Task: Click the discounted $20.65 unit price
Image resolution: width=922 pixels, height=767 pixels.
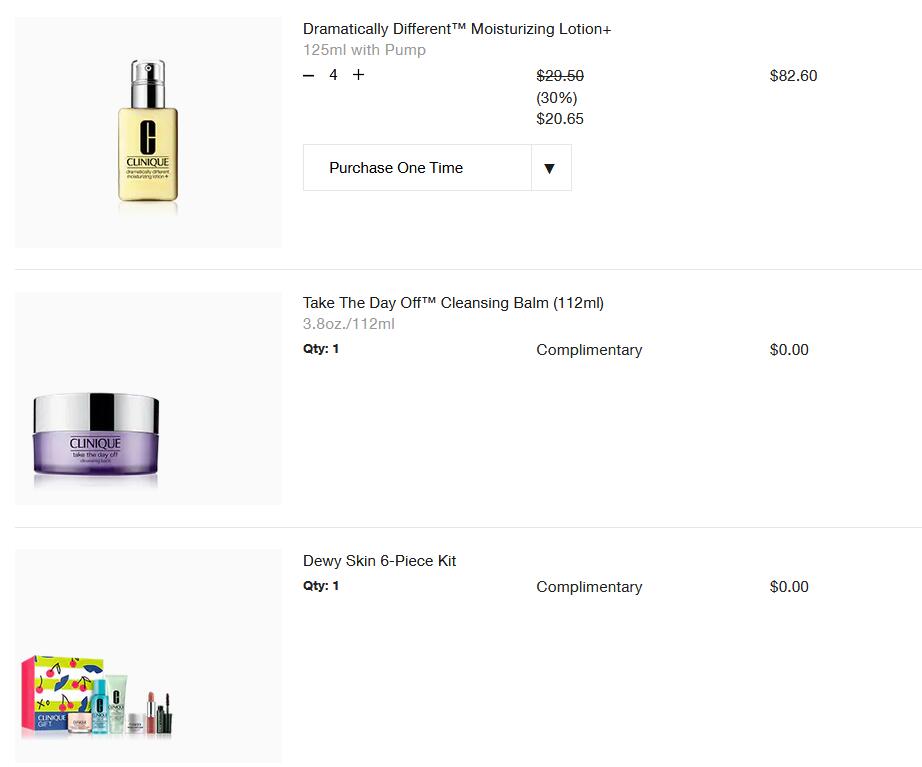Action: (x=560, y=119)
